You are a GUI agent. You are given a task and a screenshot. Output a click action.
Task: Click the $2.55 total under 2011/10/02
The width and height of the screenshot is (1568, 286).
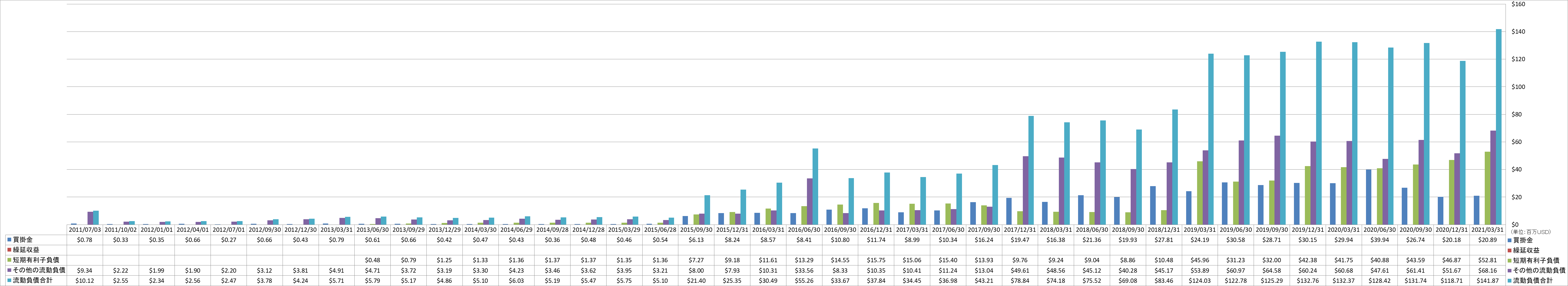[x=121, y=280]
